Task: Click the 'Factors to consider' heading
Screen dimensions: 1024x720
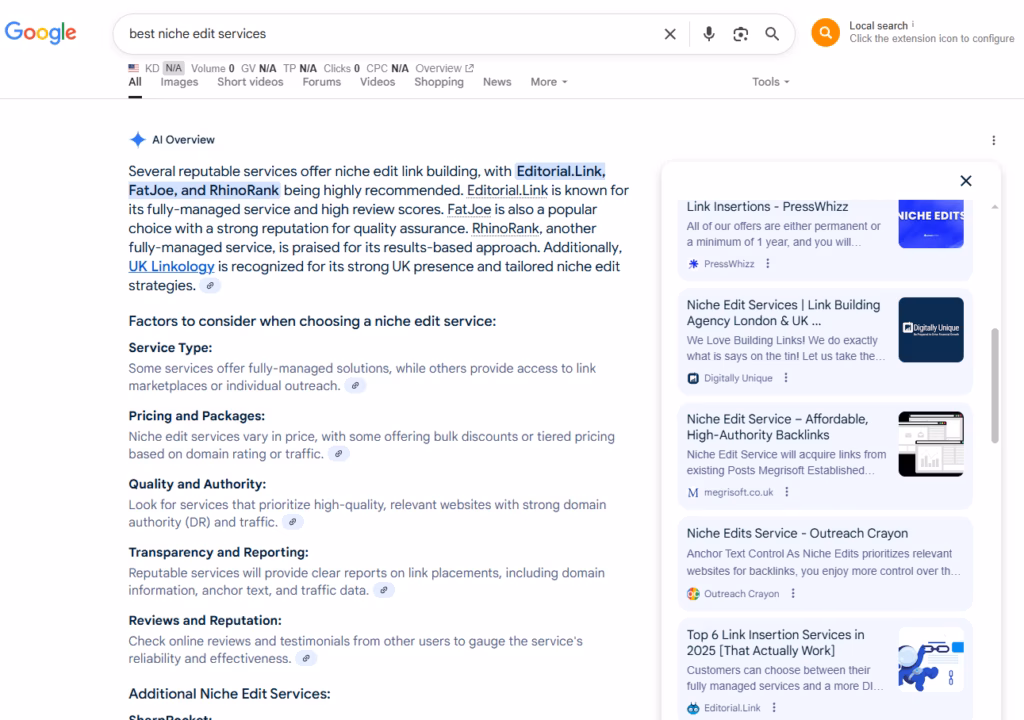Action: click(312, 321)
